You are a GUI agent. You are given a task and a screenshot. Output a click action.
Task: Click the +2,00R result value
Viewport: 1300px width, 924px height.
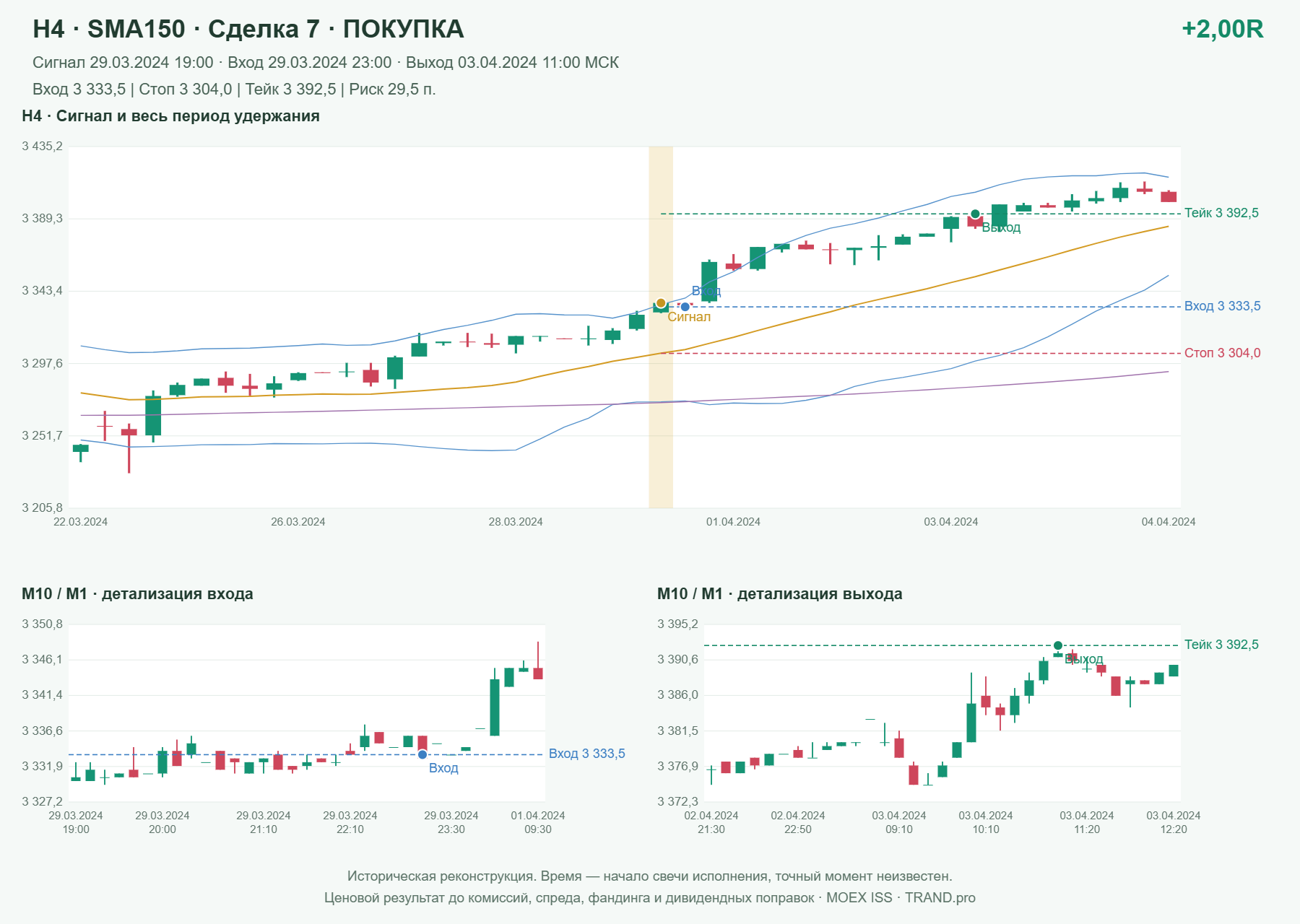1222,29
